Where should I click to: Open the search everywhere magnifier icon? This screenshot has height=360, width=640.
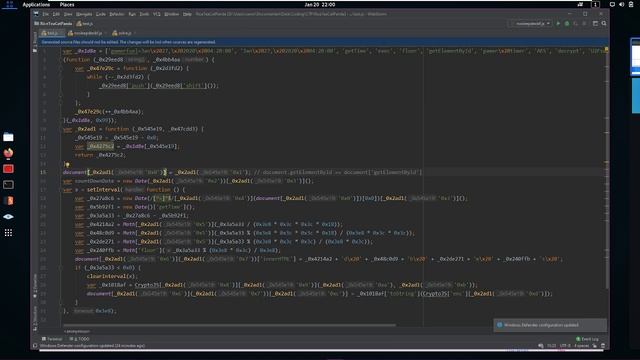click(x=604, y=24)
